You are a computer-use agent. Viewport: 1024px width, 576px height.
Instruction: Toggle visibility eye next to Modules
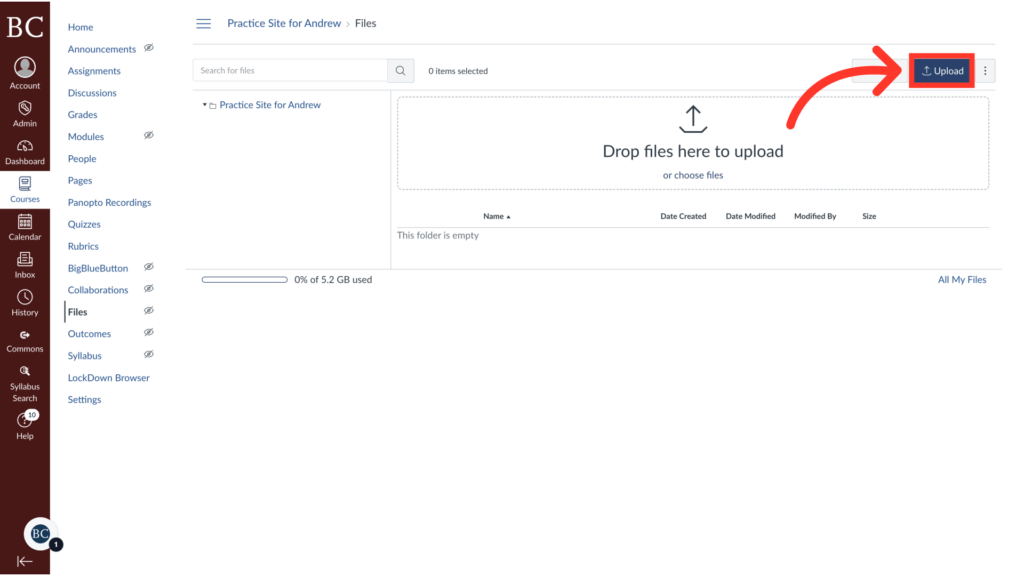click(148, 135)
